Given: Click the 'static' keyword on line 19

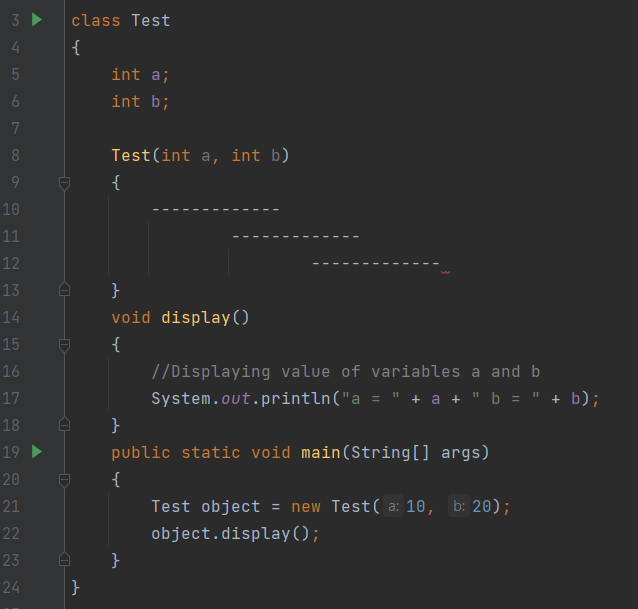Looking at the screenshot, I should 211,452.
